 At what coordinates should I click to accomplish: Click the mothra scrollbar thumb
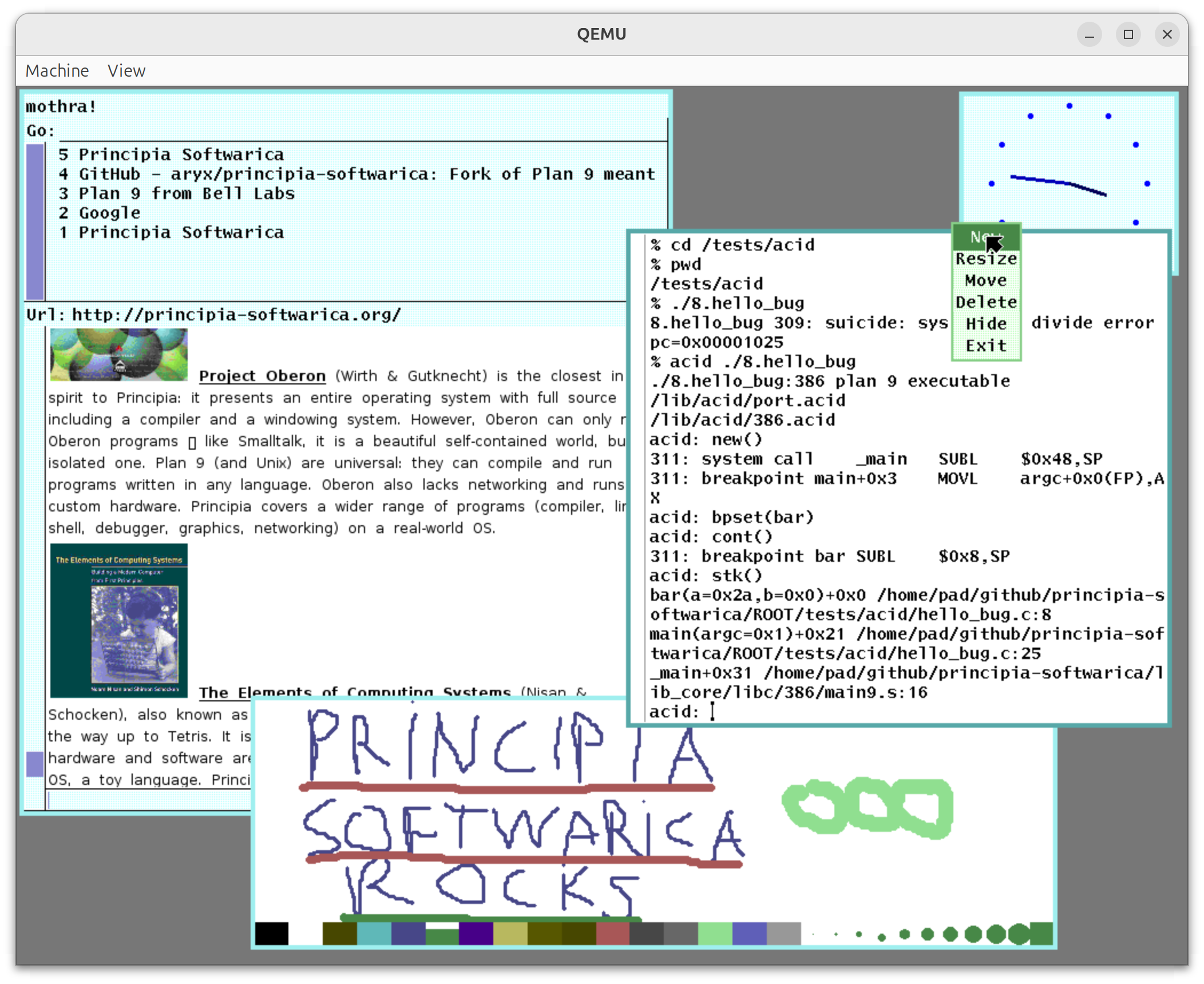34,221
